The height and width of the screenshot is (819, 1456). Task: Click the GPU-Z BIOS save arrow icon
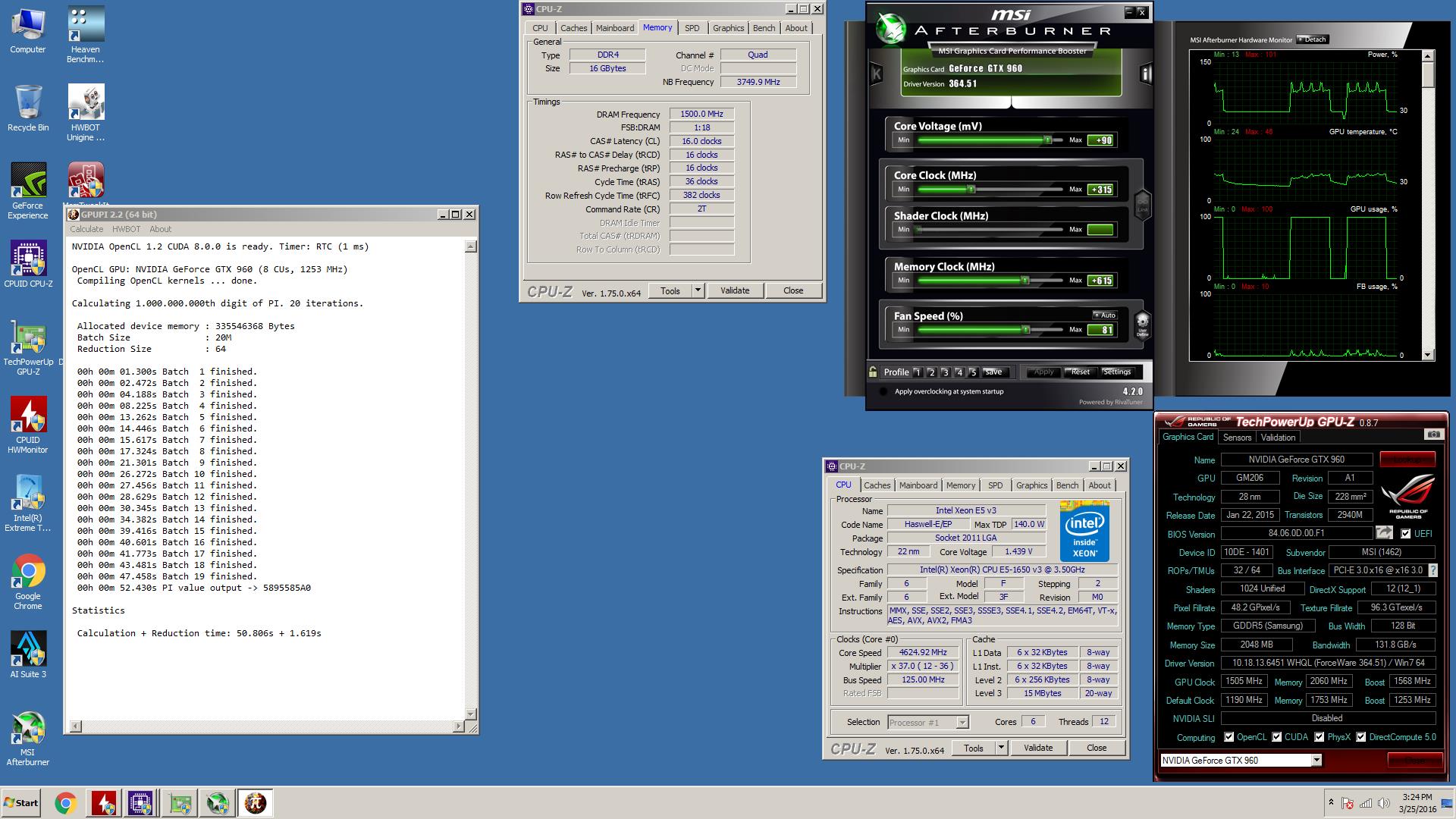[x=1384, y=533]
